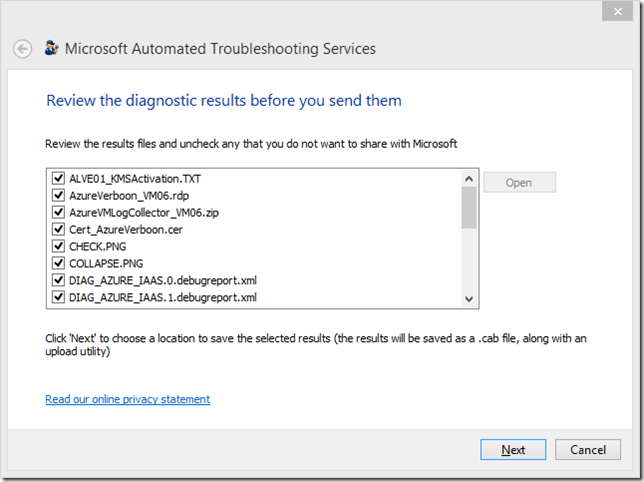Viewport: 644px width, 482px height.
Task: Click the Open button
Action: [520, 182]
